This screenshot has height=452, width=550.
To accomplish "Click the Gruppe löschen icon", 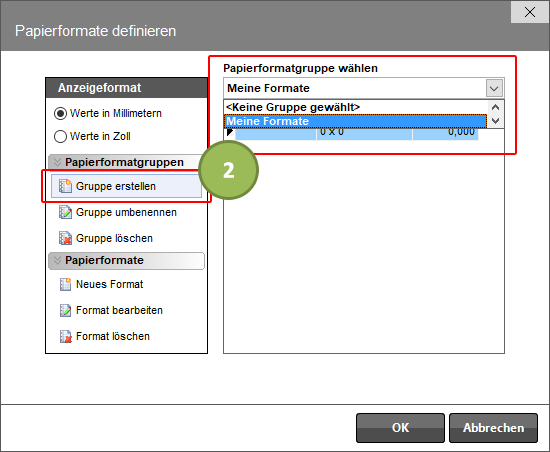I will click(65, 238).
